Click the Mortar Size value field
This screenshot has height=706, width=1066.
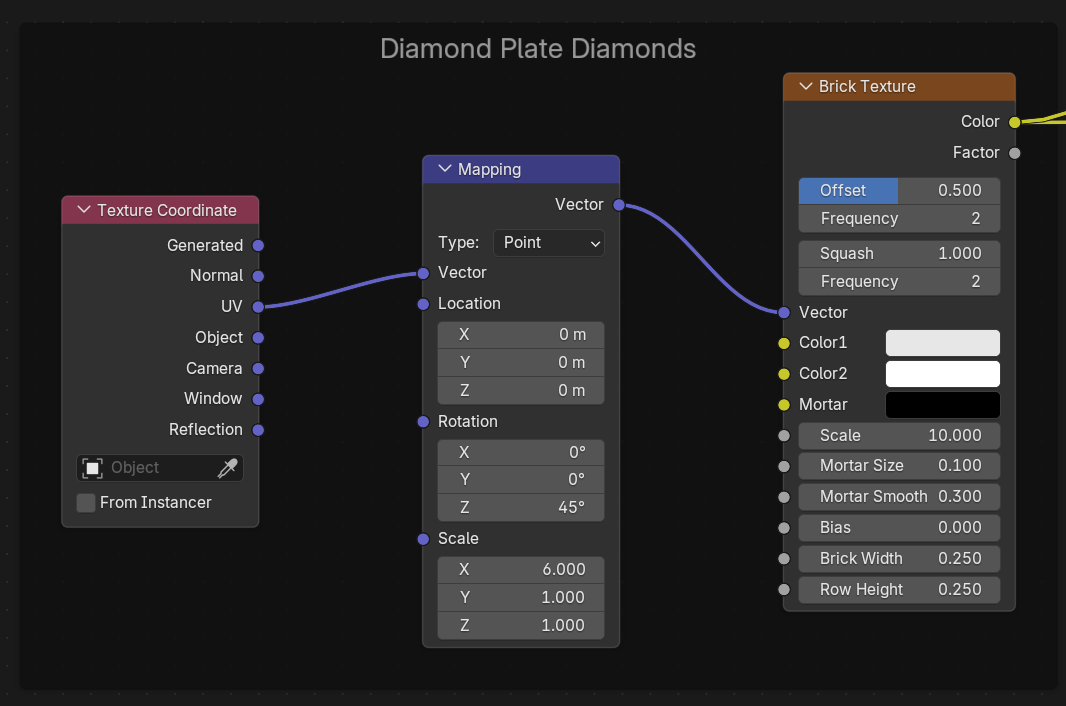pyautogui.click(x=899, y=465)
